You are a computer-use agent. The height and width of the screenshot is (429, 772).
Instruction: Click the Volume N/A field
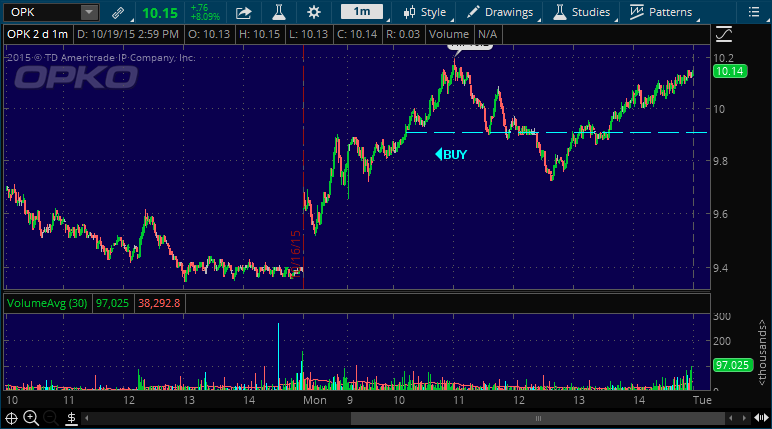click(x=463, y=34)
